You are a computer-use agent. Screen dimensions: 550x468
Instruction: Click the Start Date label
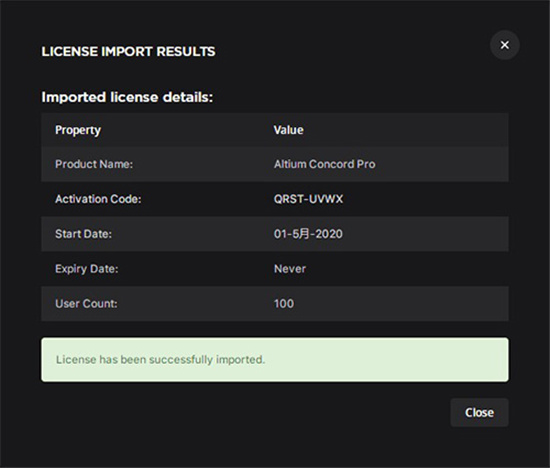click(x=83, y=234)
